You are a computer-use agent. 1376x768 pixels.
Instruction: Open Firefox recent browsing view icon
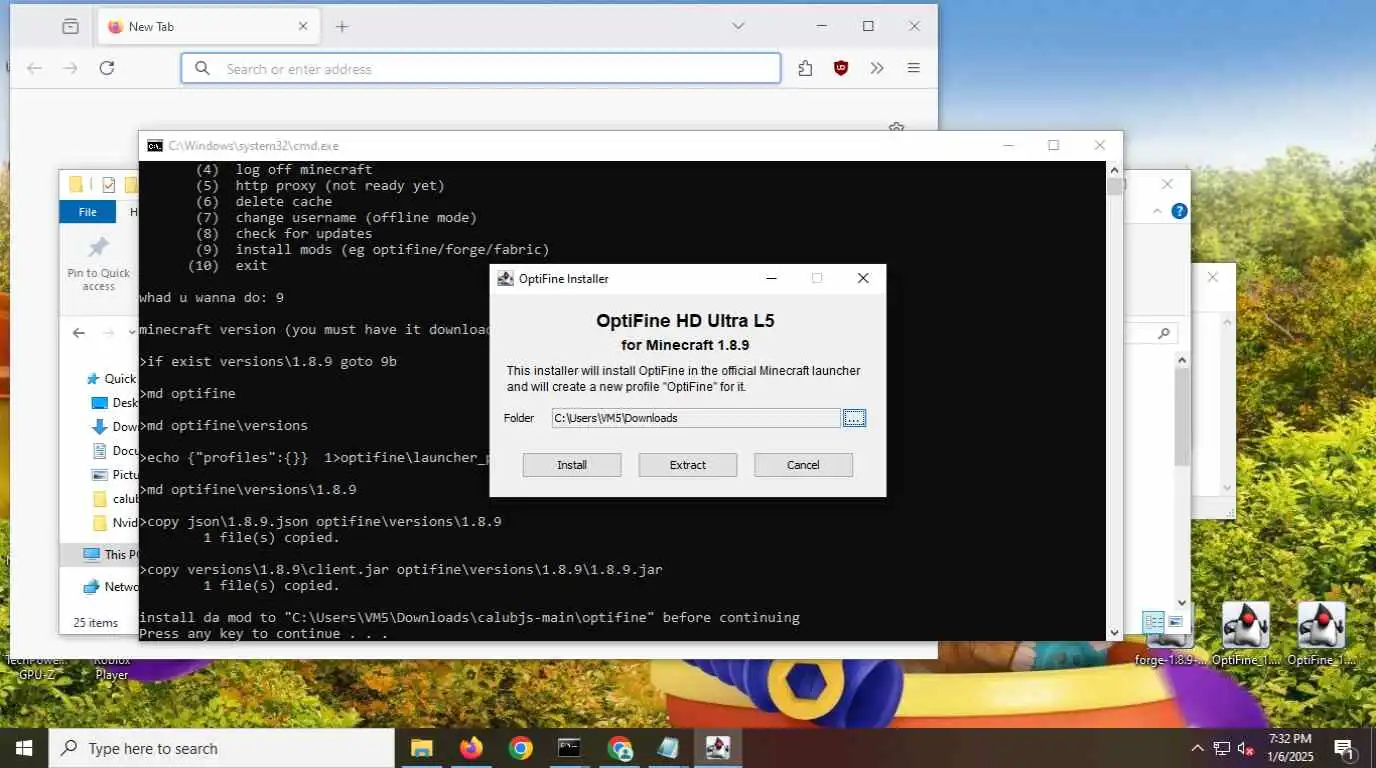pyautogui.click(x=70, y=27)
